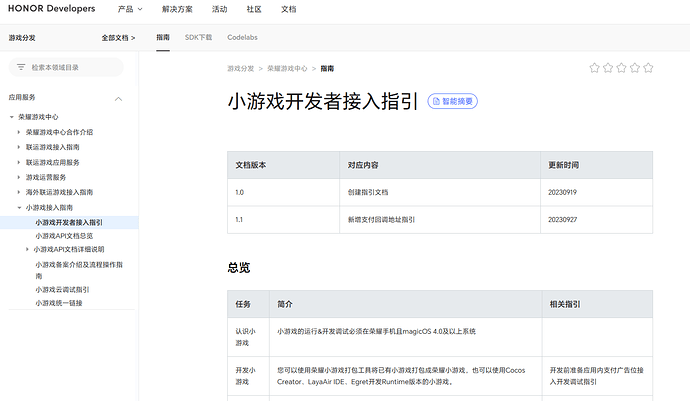Viewport: 690px width, 401px height.
Task: Collapse the 应用服务 section chevron
Action: pos(118,99)
